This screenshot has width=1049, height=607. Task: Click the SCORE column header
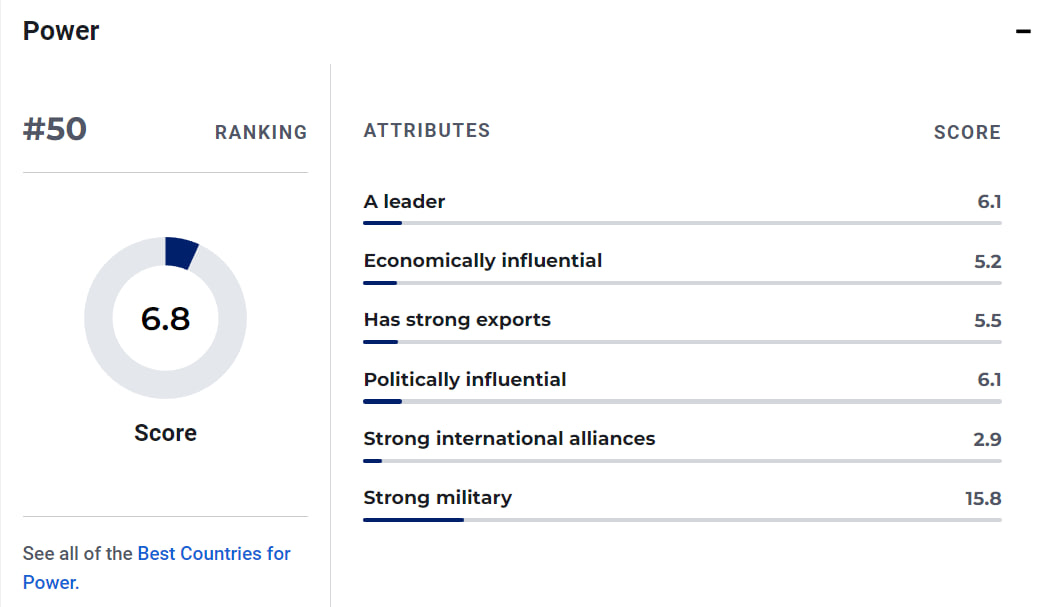point(967,132)
